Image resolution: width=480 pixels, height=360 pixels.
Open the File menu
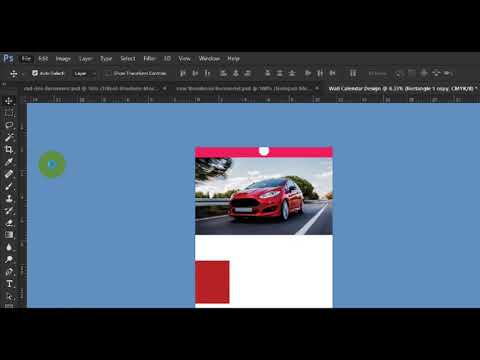pos(26,59)
